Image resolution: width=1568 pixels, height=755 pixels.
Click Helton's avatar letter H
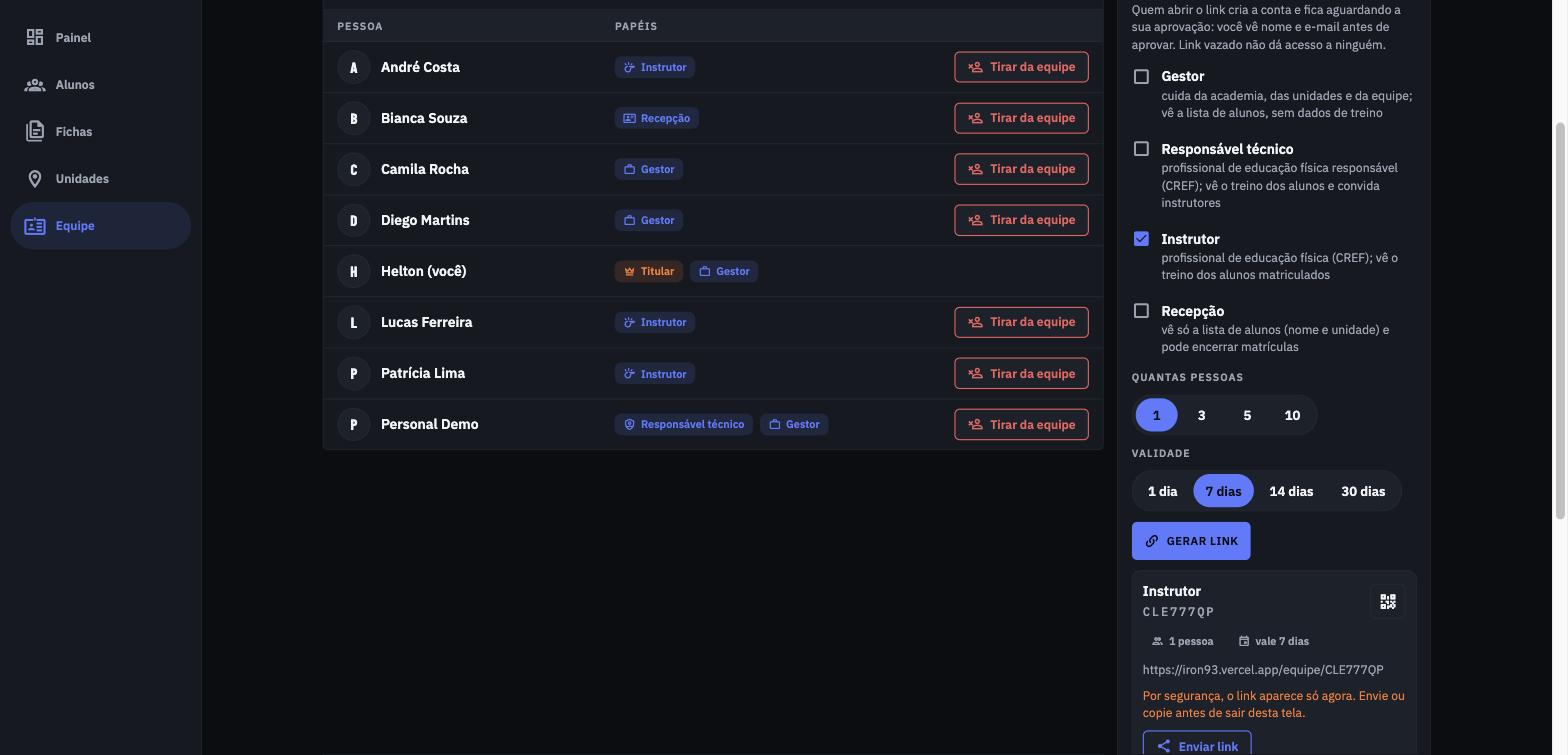coord(354,271)
